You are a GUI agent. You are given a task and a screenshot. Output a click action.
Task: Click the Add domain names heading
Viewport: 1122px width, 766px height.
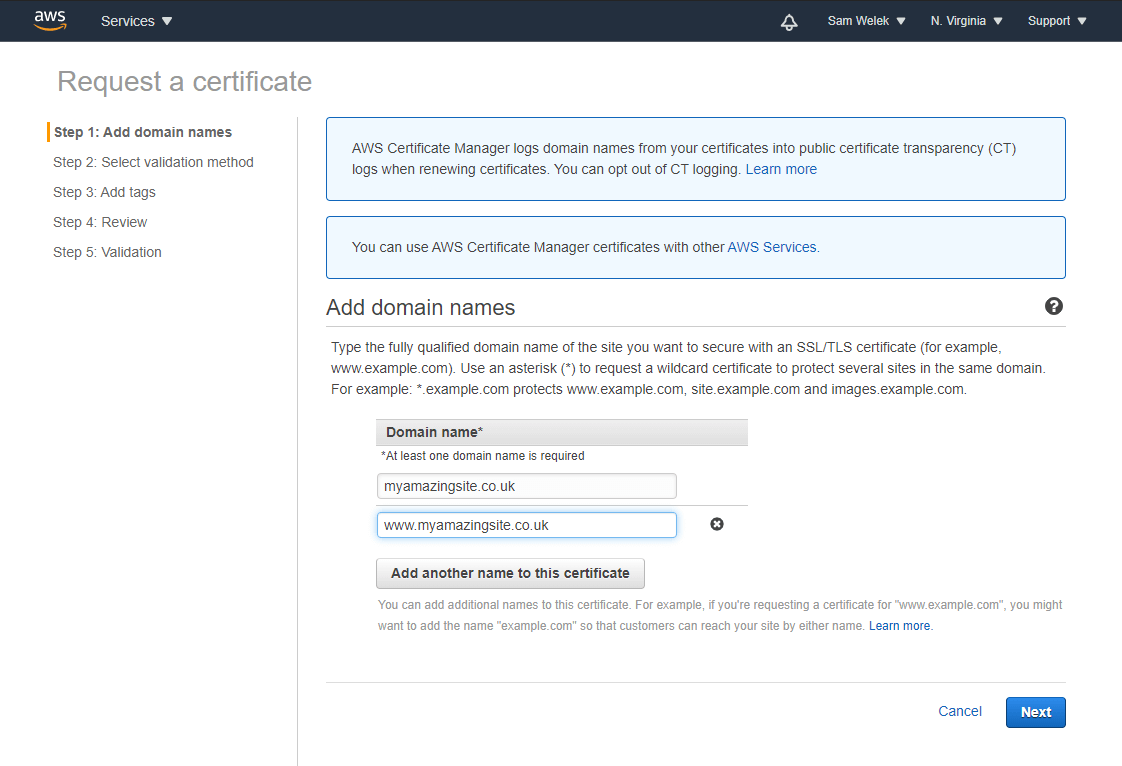tap(421, 307)
